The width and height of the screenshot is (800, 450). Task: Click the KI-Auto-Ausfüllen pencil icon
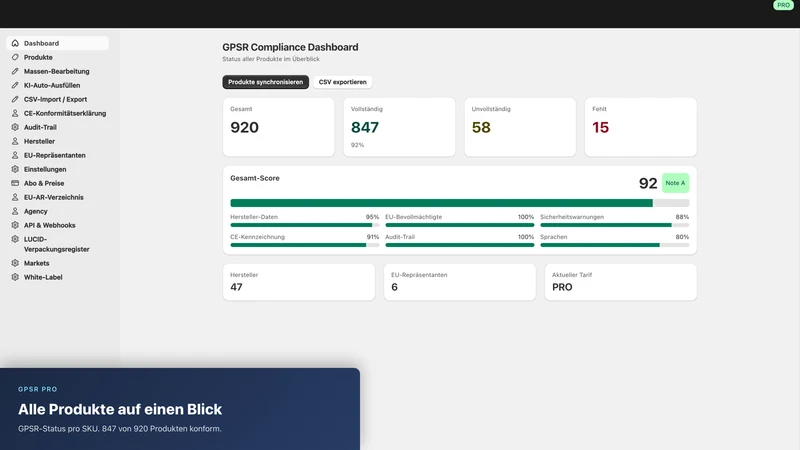tap(15, 85)
